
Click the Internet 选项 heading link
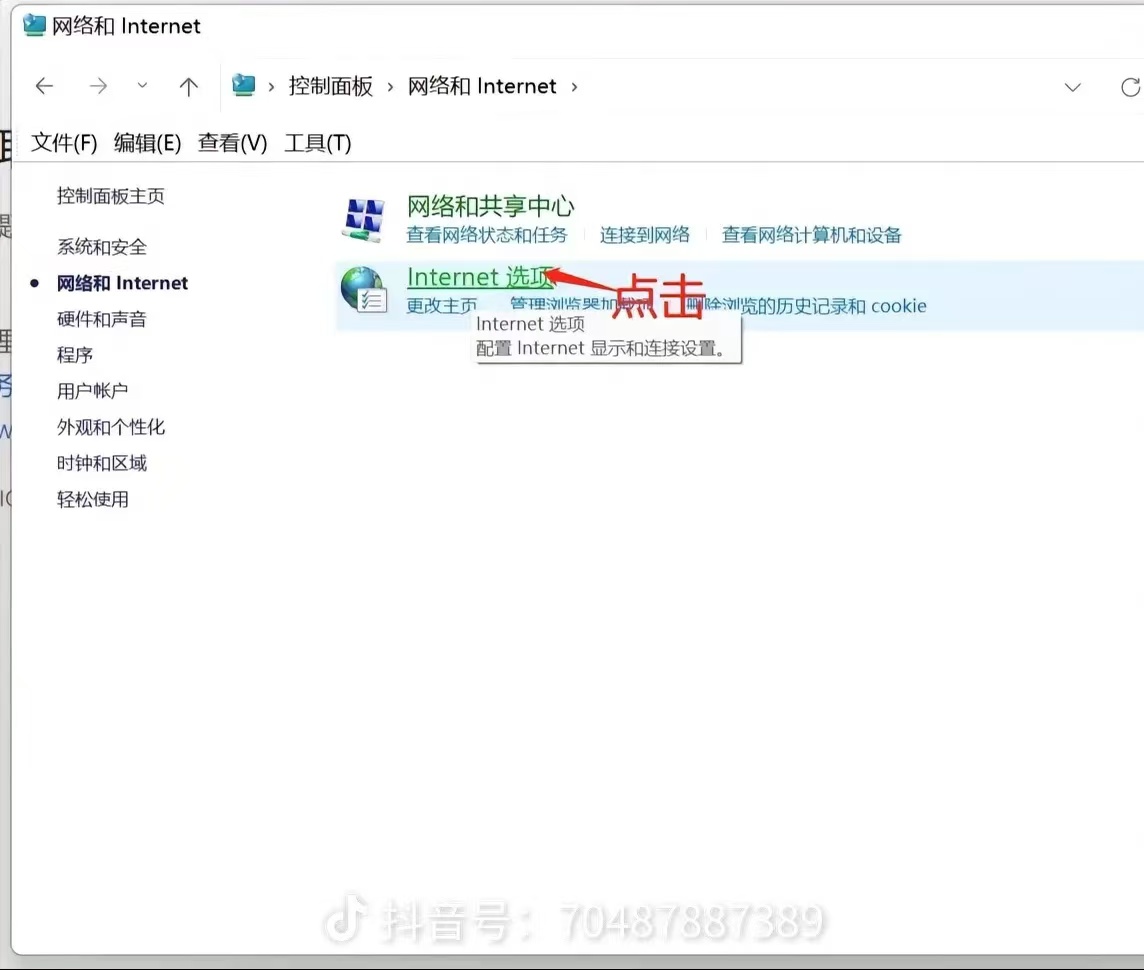tap(479, 277)
